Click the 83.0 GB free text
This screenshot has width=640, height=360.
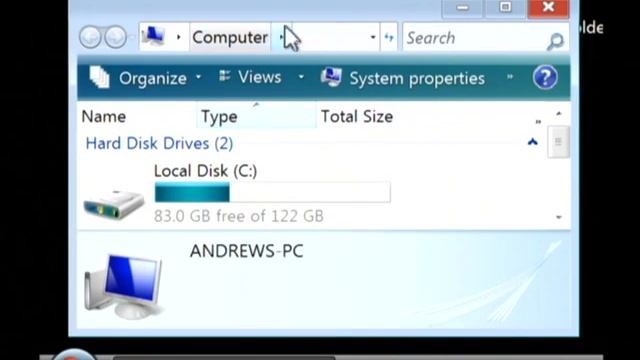239,216
